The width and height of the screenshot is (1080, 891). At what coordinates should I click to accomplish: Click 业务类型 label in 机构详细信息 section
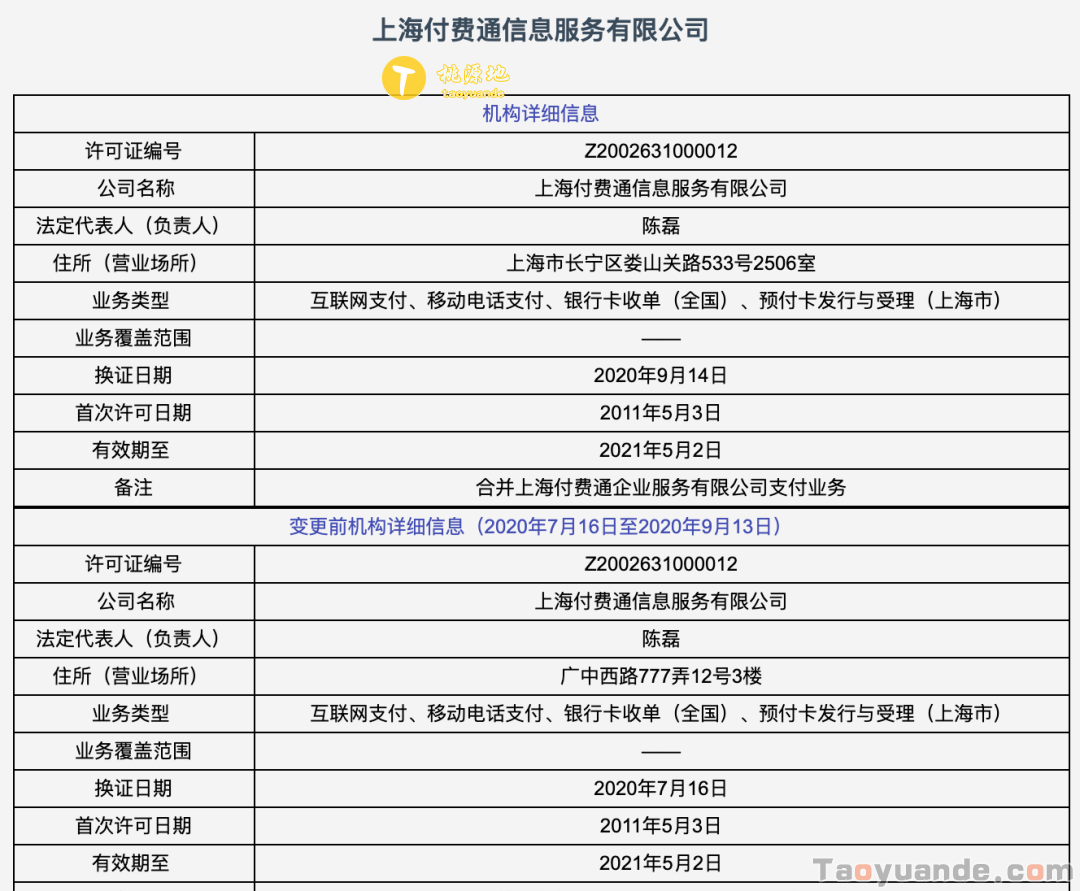tap(131, 301)
